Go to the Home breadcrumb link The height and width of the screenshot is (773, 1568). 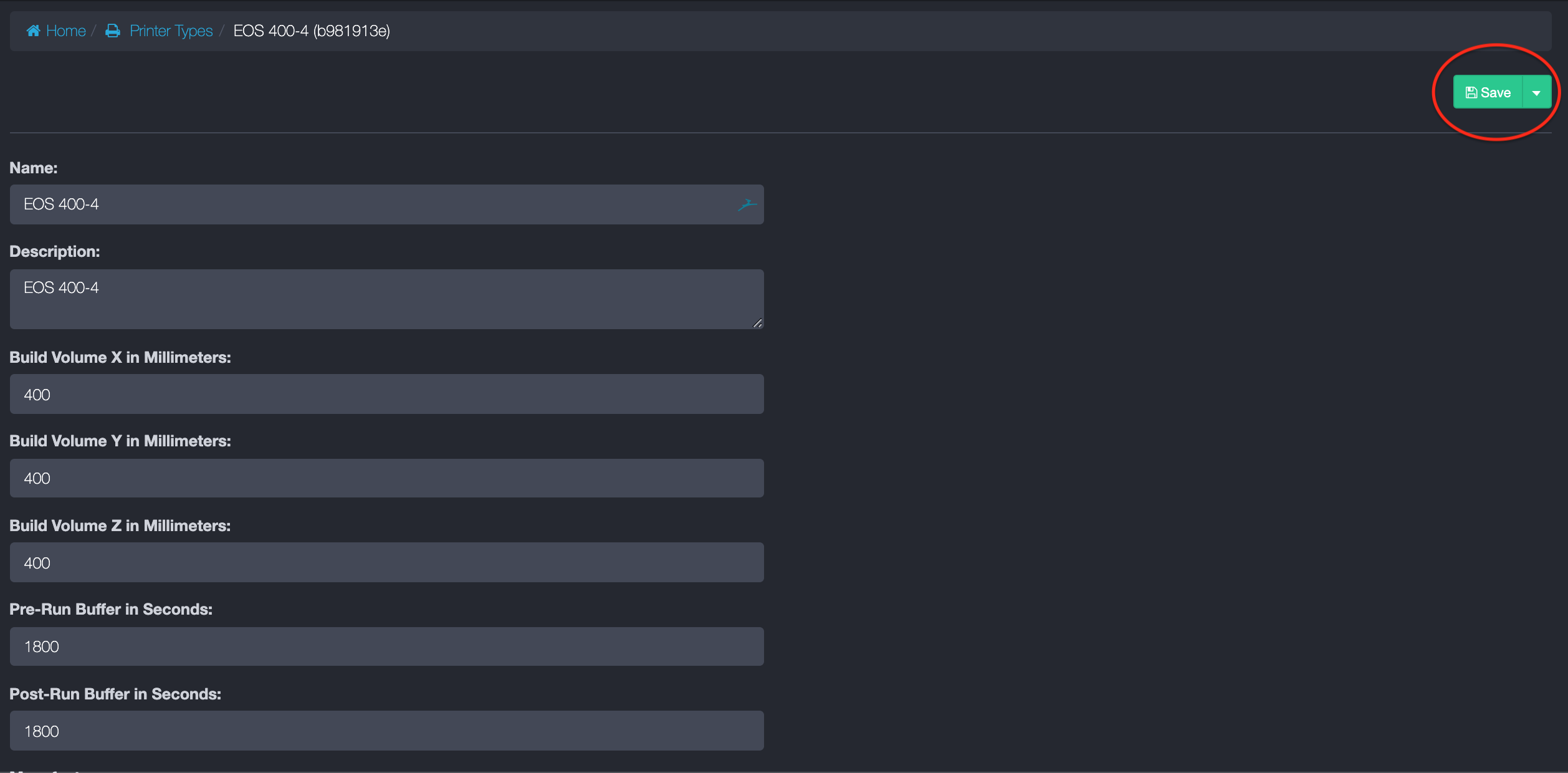point(65,31)
